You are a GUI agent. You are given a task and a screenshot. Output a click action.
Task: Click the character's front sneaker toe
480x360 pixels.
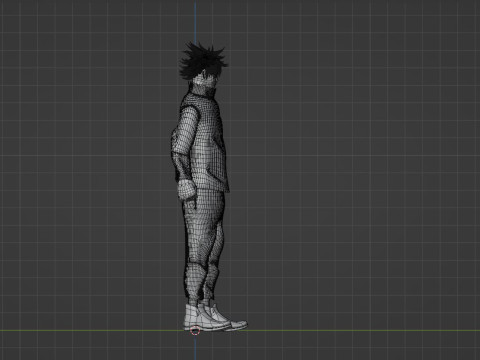tap(239, 324)
